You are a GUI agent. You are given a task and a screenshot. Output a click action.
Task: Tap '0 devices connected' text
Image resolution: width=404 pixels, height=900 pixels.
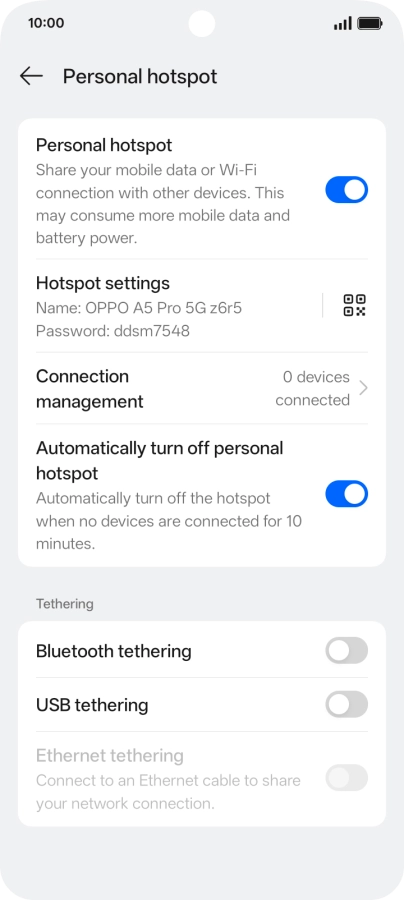point(313,389)
